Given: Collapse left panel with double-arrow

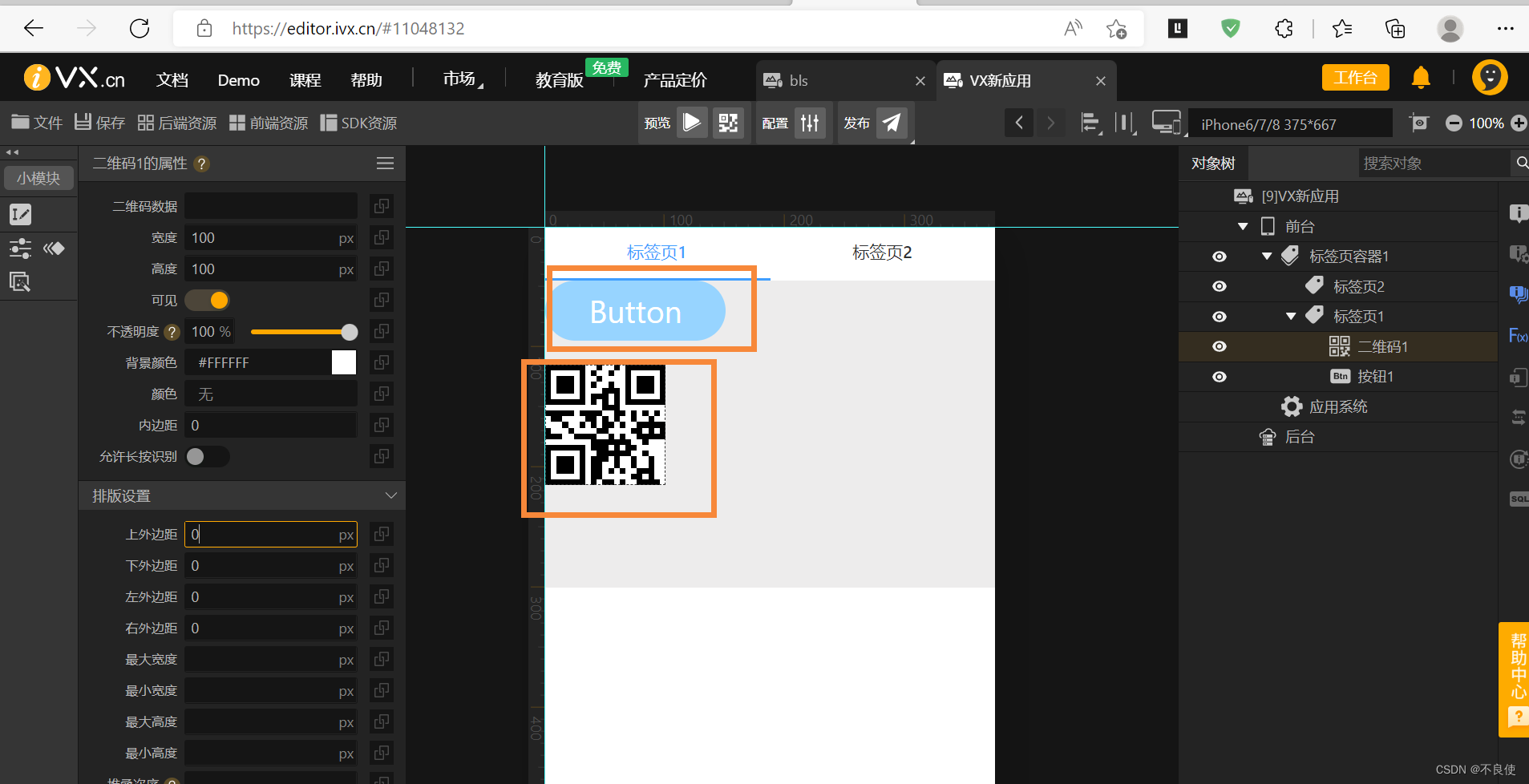Looking at the screenshot, I should (12, 152).
